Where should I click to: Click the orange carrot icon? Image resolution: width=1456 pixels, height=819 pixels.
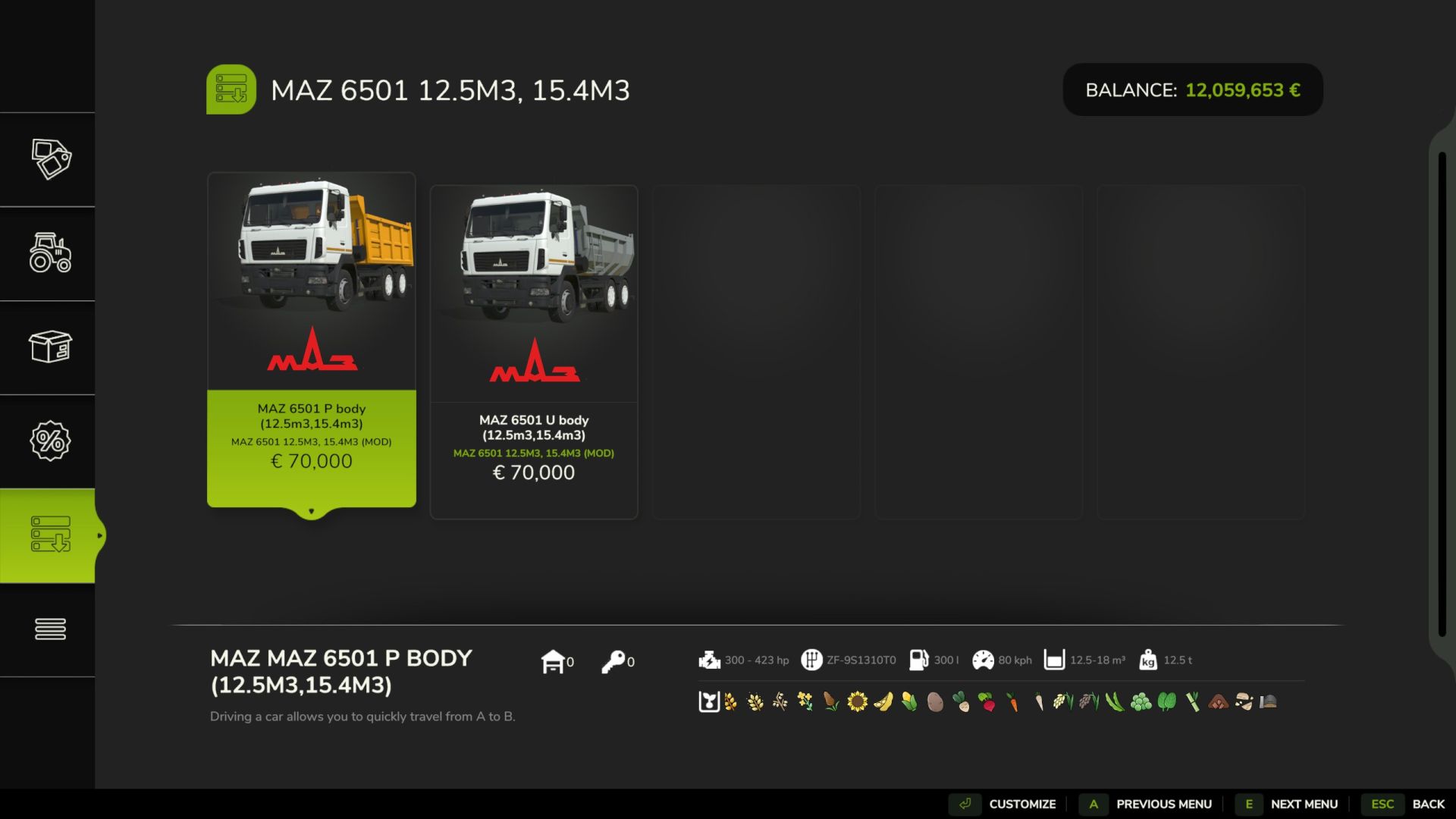coord(1013,701)
